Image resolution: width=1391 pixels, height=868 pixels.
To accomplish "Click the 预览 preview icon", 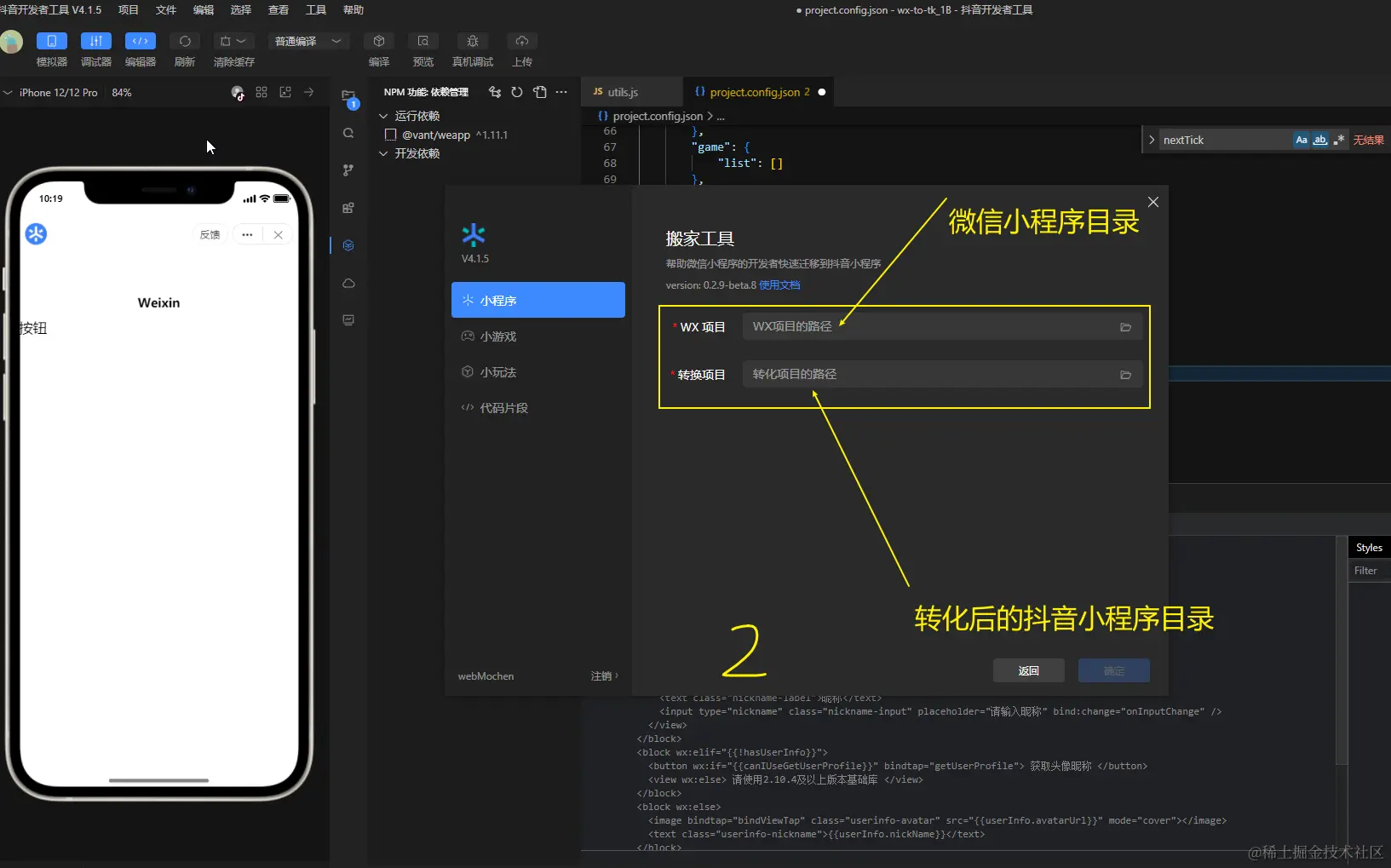I will [x=423, y=41].
